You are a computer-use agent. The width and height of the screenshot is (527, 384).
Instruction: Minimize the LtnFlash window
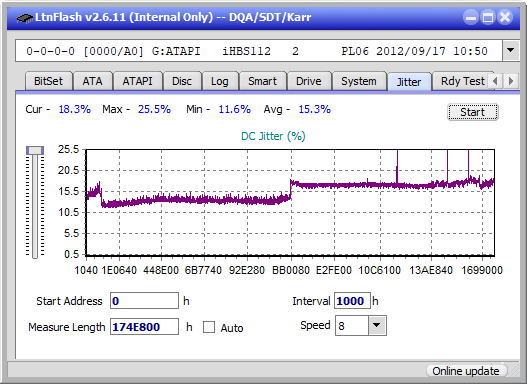(471, 17)
